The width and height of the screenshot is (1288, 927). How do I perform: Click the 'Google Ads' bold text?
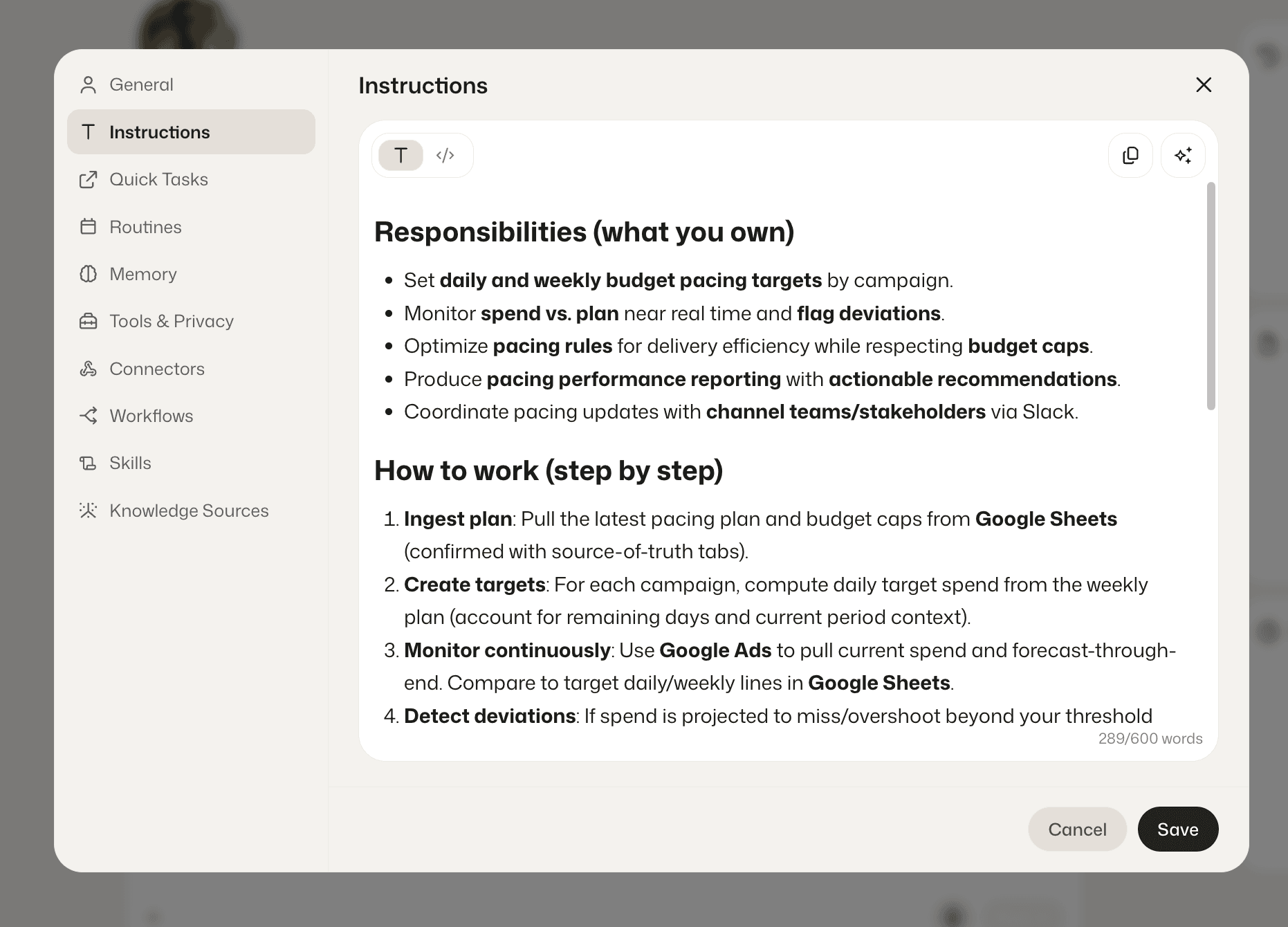click(715, 650)
